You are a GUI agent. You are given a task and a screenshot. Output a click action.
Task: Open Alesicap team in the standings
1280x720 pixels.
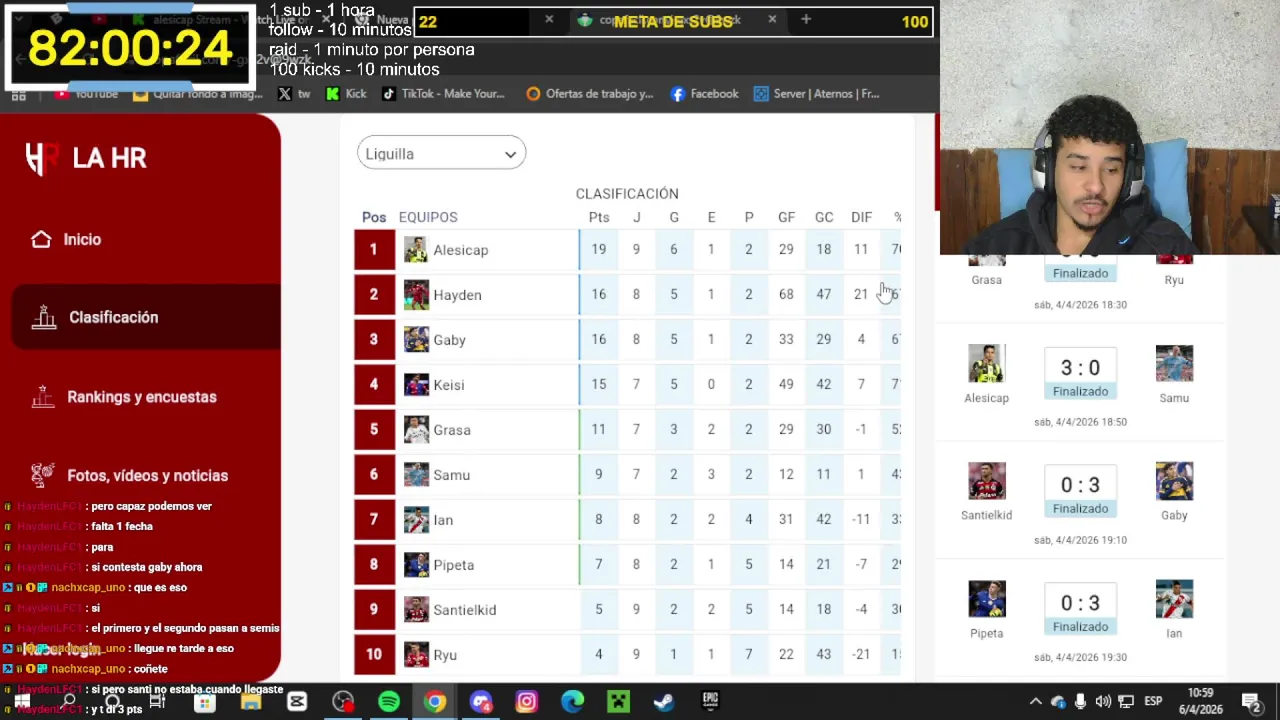pyautogui.click(x=460, y=250)
